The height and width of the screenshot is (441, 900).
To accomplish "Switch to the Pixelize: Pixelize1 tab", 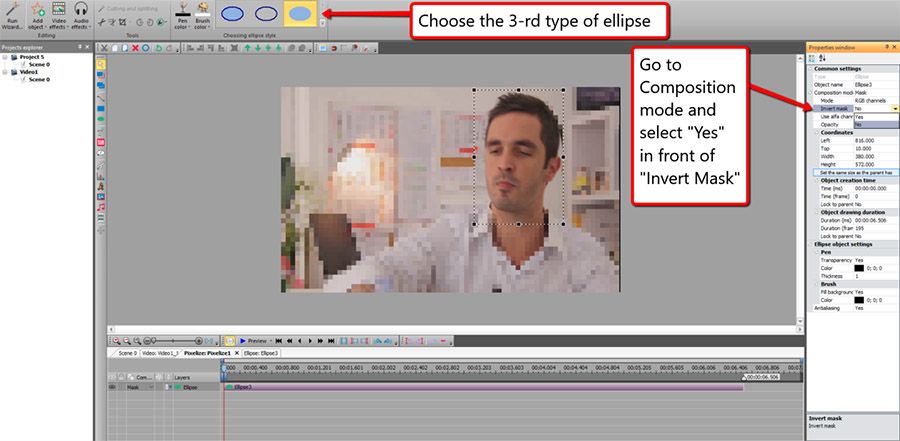I will coord(207,353).
